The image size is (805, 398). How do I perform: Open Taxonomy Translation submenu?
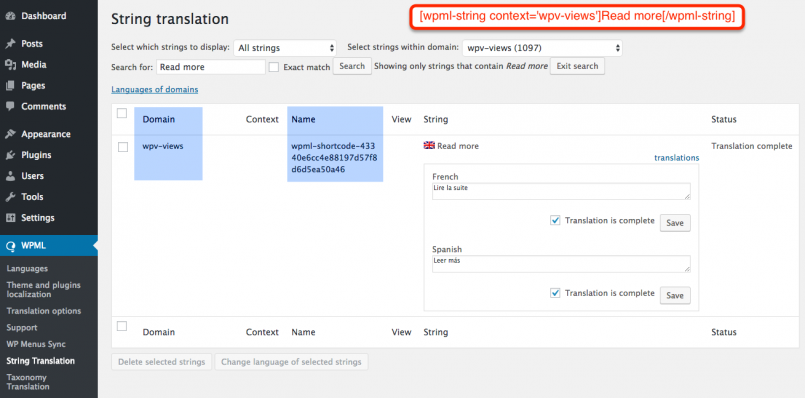[28, 382]
